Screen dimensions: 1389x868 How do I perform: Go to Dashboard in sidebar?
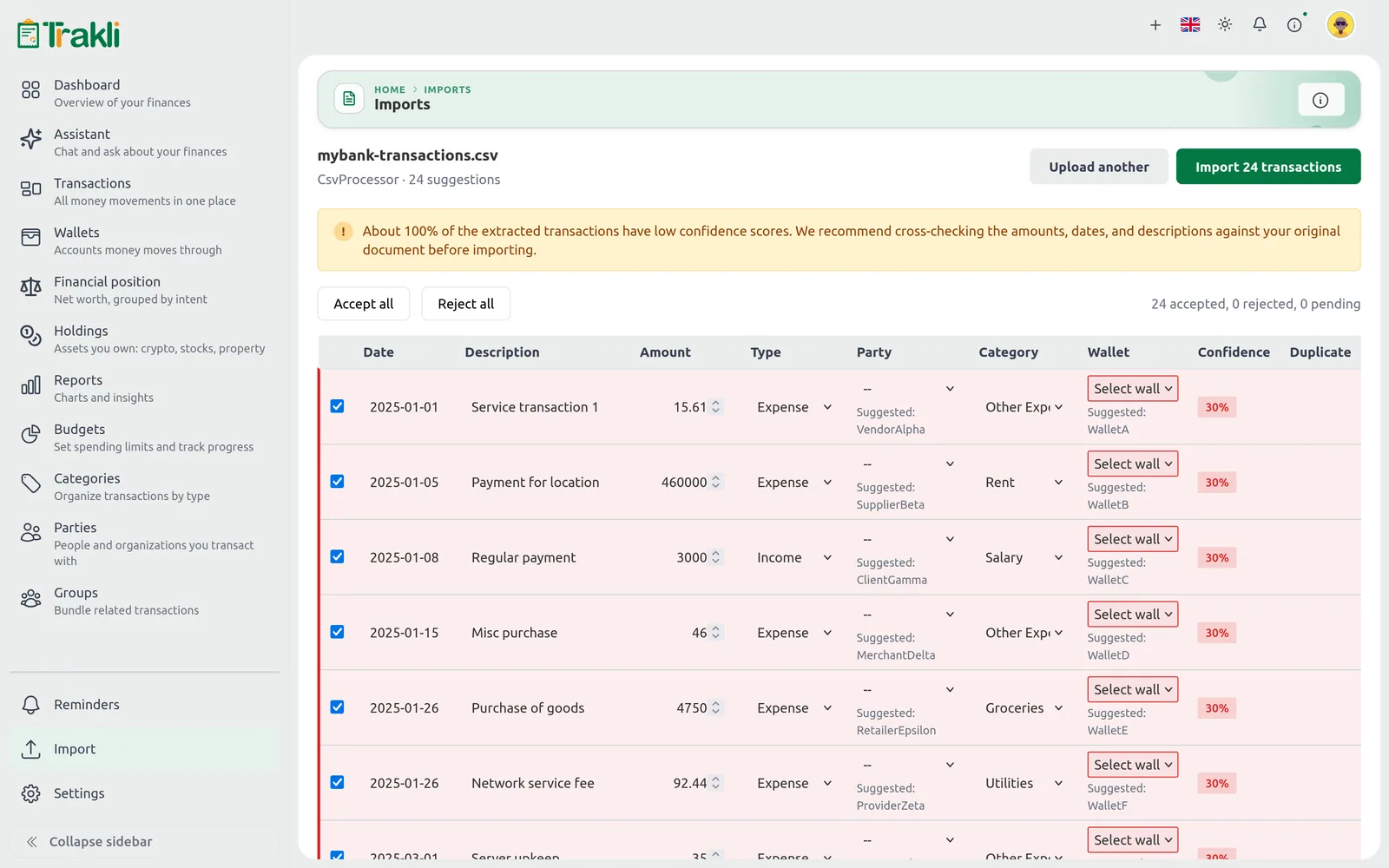143,93
